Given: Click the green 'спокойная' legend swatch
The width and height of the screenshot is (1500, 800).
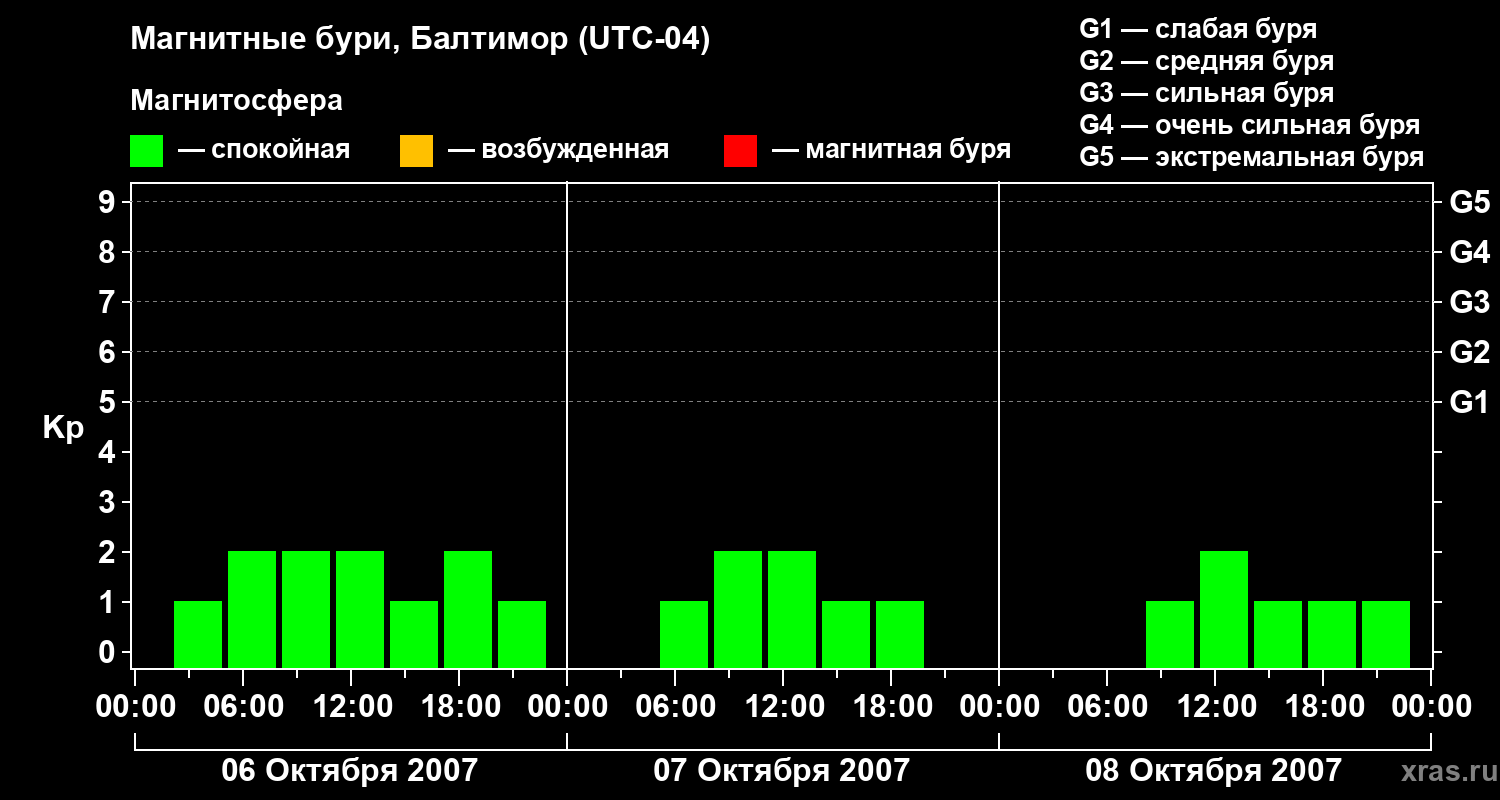Looking at the screenshot, I should coord(146,150).
